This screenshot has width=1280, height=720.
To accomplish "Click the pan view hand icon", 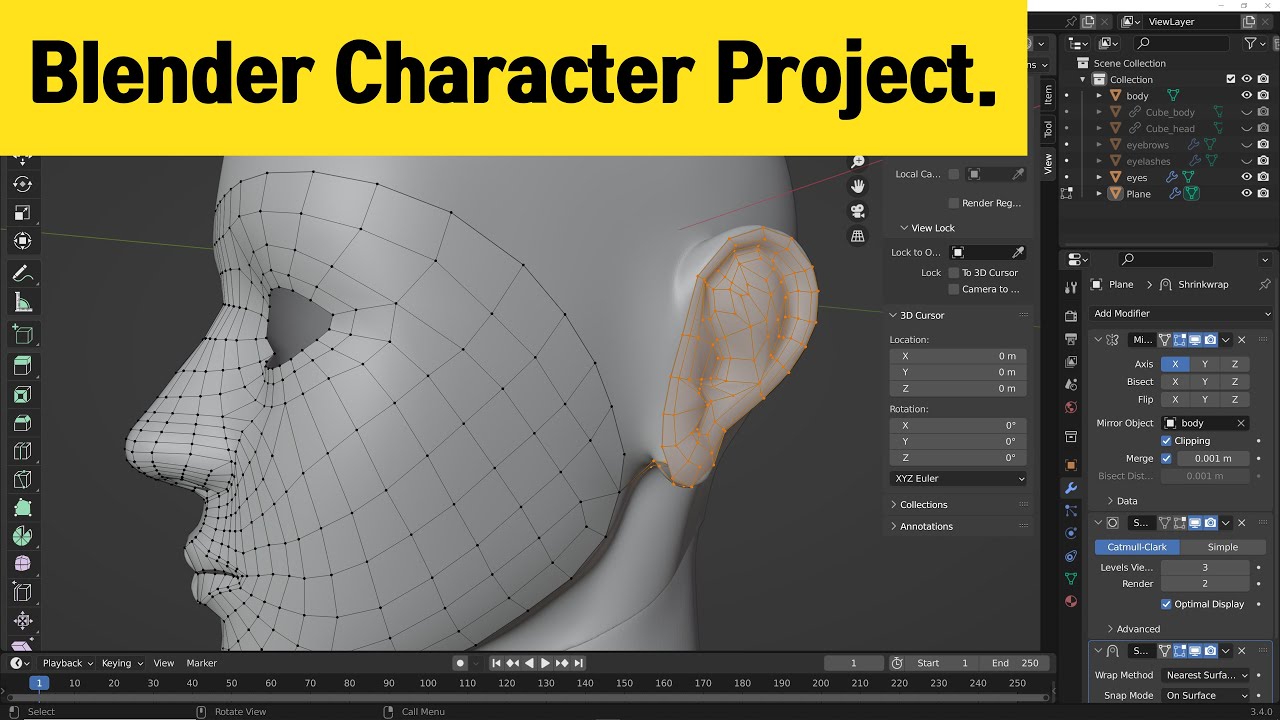I will point(857,186).
